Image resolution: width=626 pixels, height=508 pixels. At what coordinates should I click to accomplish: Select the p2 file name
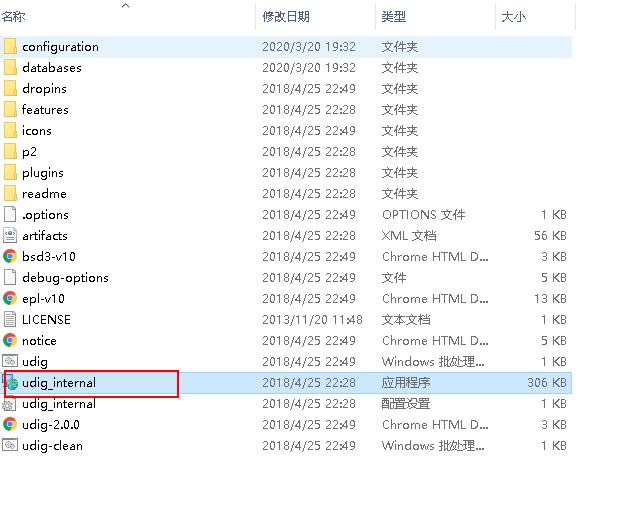(x=29, y=152)
